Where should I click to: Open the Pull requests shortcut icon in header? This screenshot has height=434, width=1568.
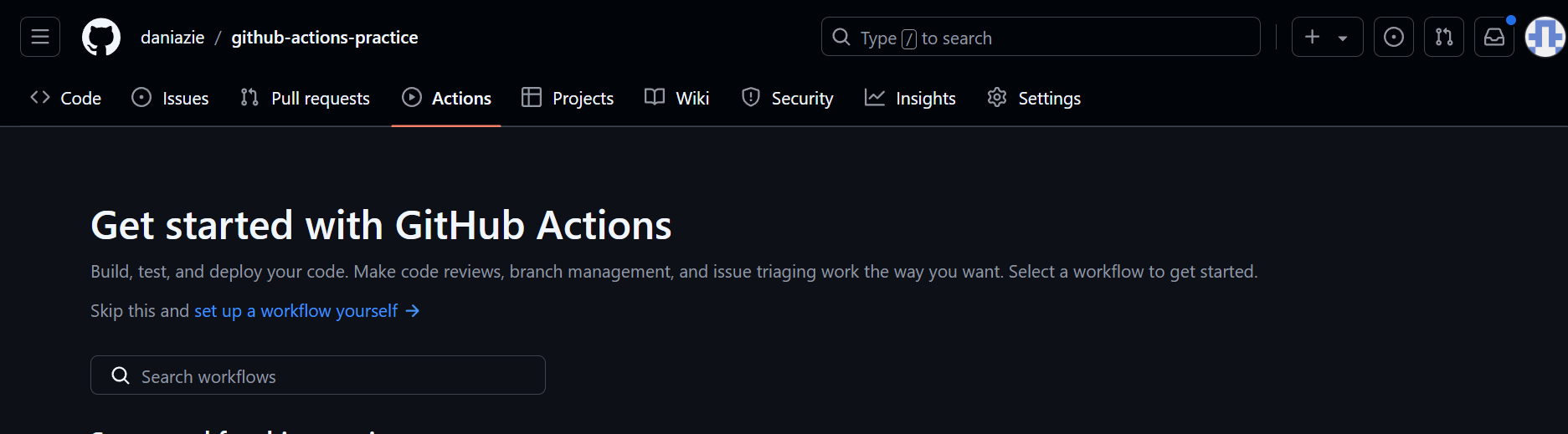coord(1443,37)
